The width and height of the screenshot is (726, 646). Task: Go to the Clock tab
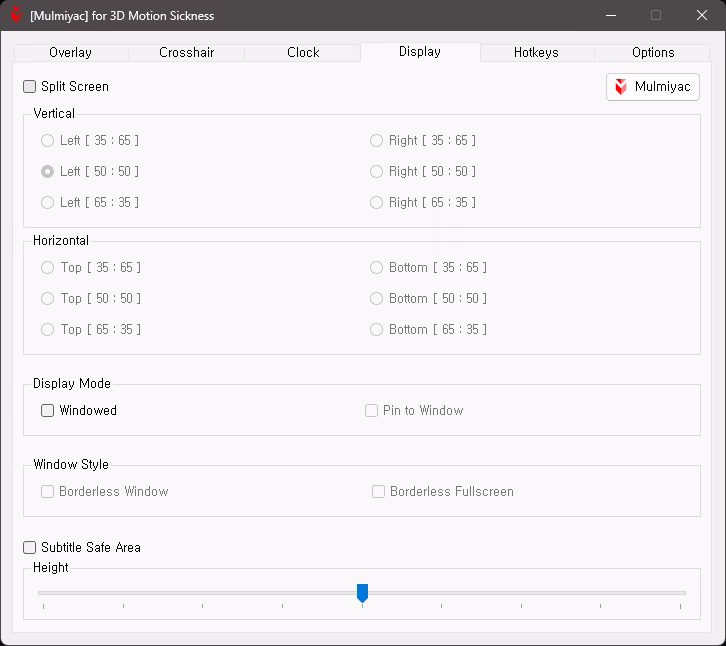pos(303,52)
